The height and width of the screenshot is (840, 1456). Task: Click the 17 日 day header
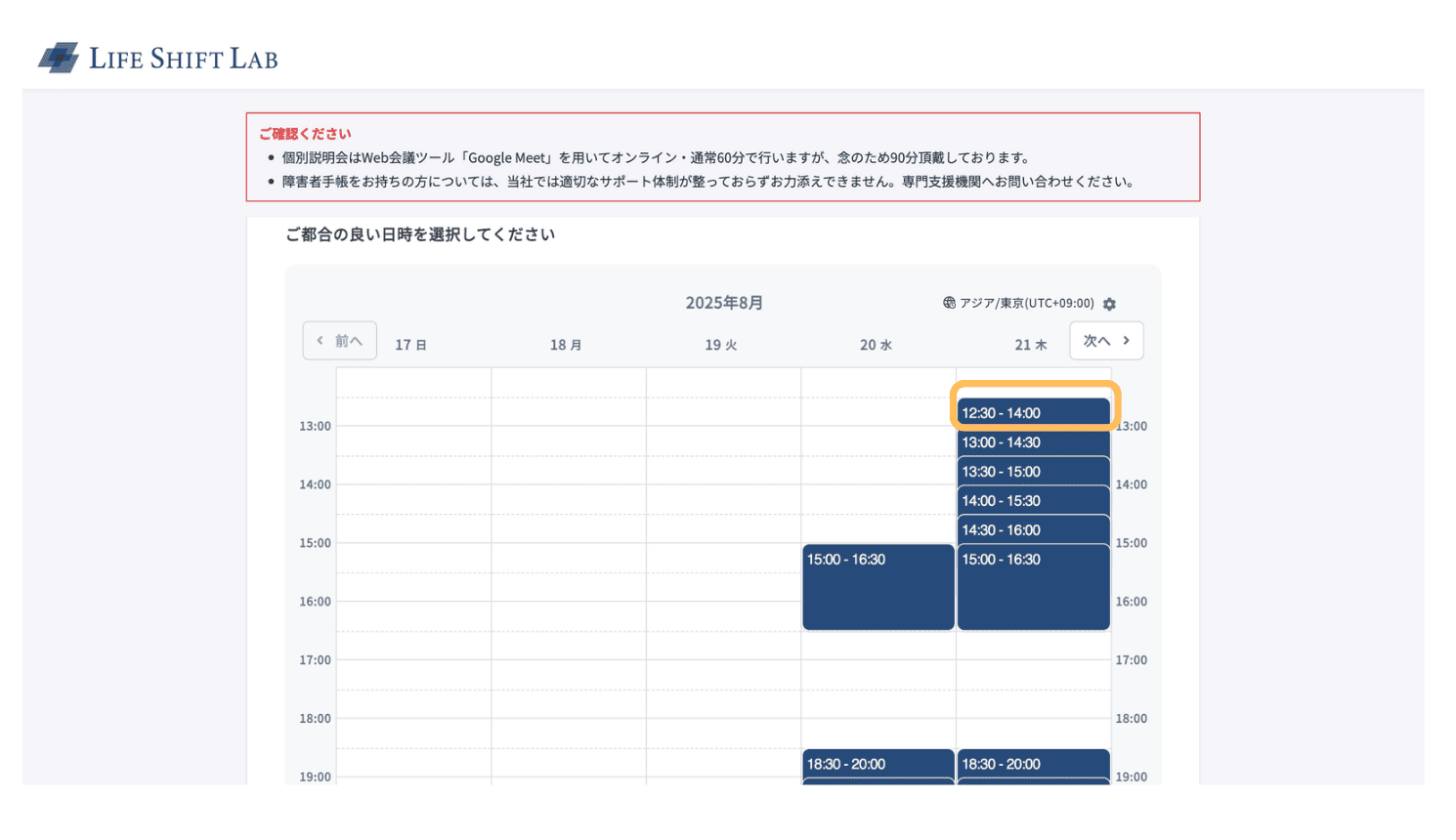pyautogui.click(x=411, y=345)
